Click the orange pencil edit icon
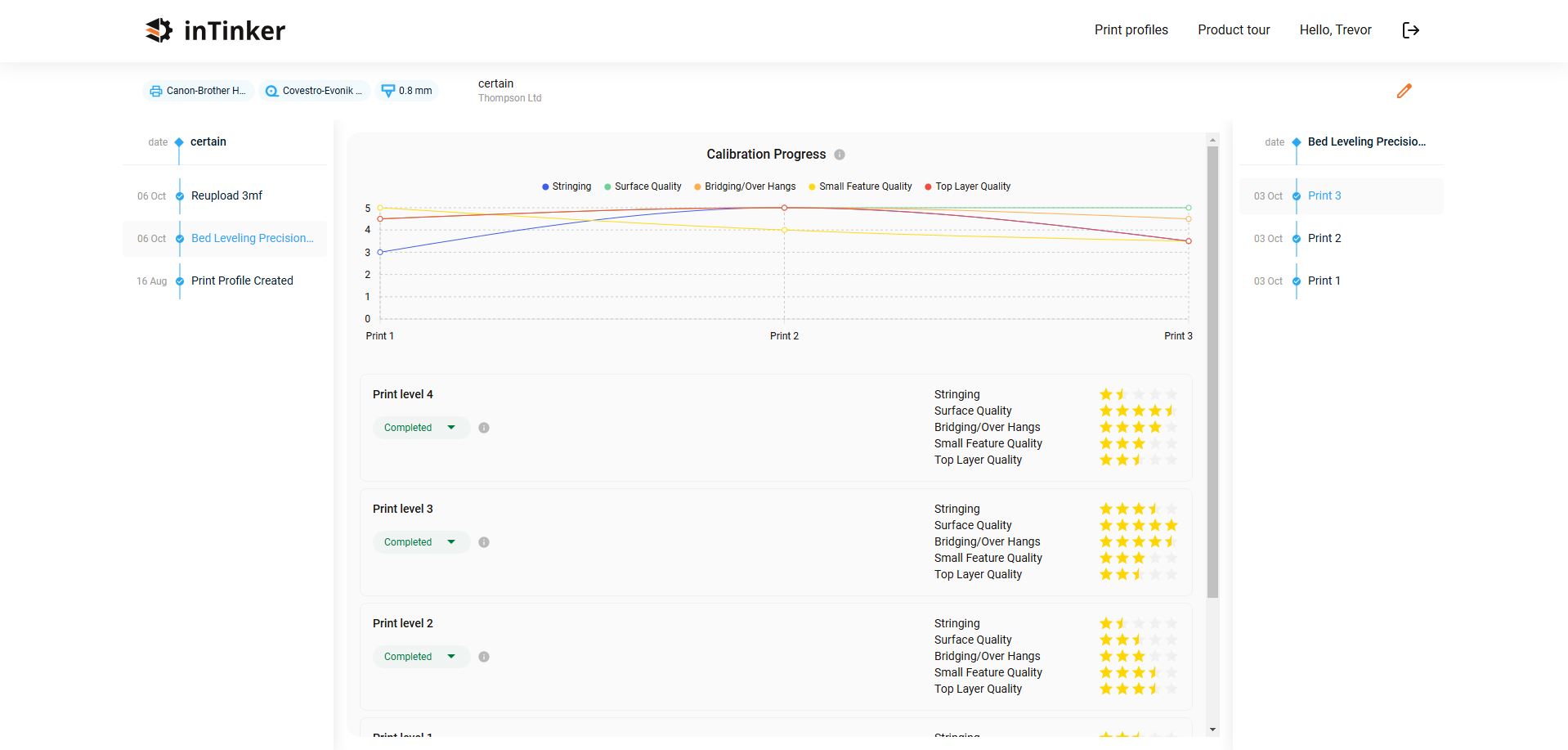This screenshot has height=750, width=1568. 1404,91
